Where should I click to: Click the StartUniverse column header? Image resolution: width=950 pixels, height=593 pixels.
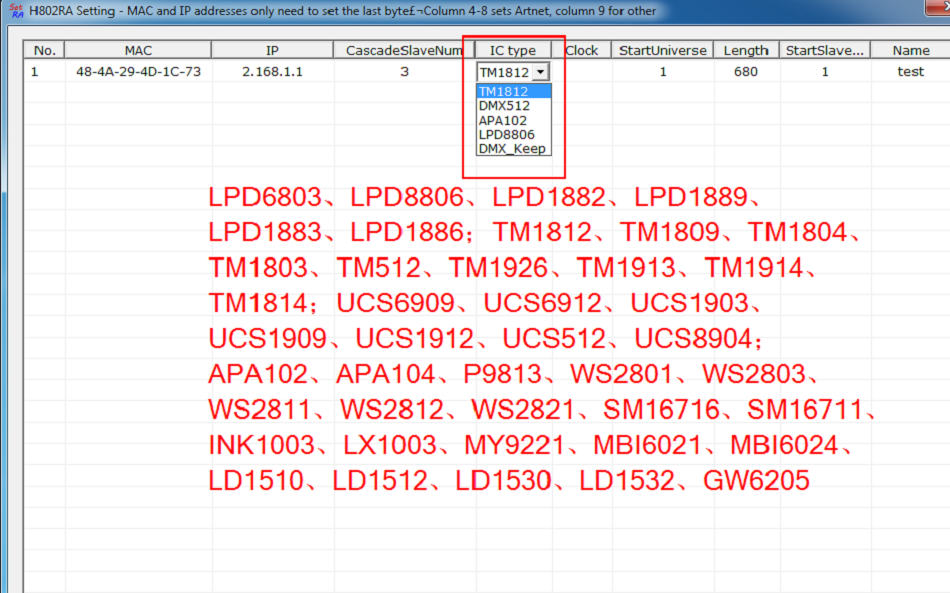[663, 50]
